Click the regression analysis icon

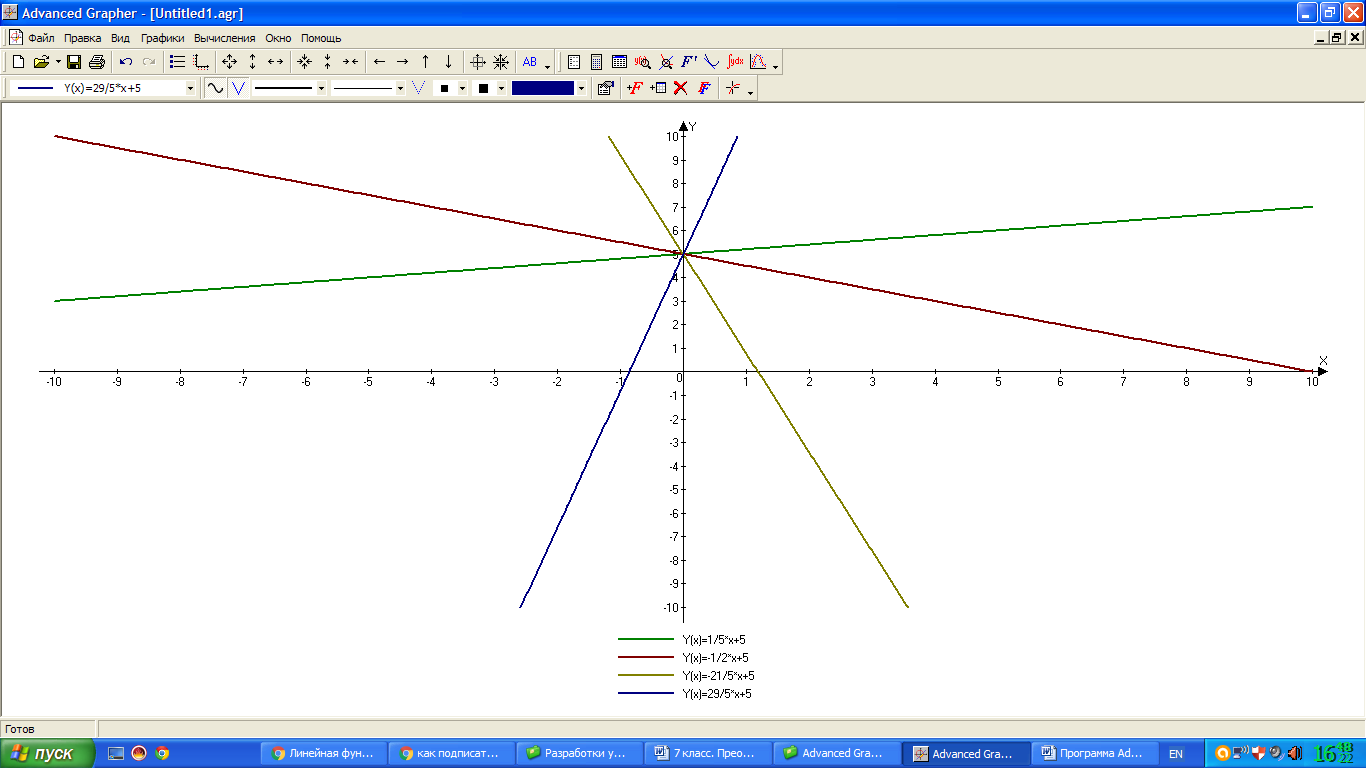[x=758, y=62]
